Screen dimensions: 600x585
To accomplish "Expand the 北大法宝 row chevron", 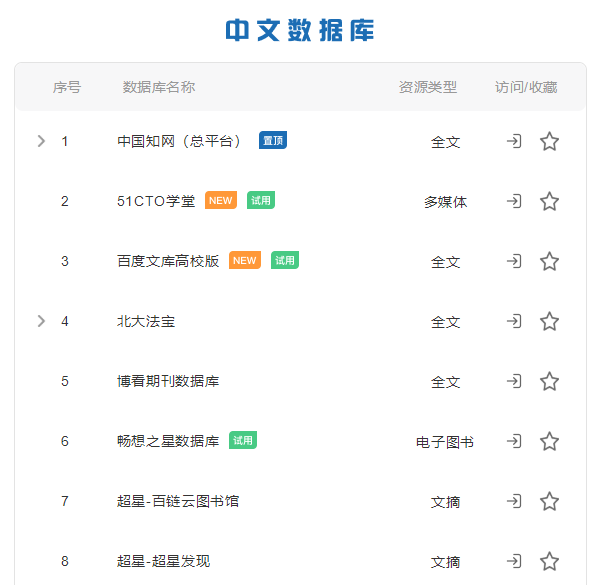I will pyautogui.click(x=41, y=321).
